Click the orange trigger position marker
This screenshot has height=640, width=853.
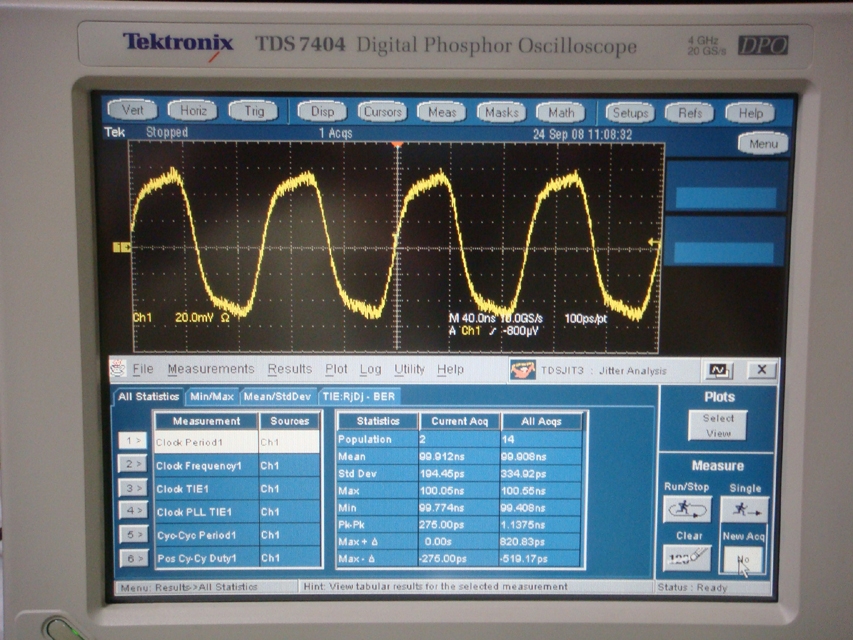tap(398, 145)
